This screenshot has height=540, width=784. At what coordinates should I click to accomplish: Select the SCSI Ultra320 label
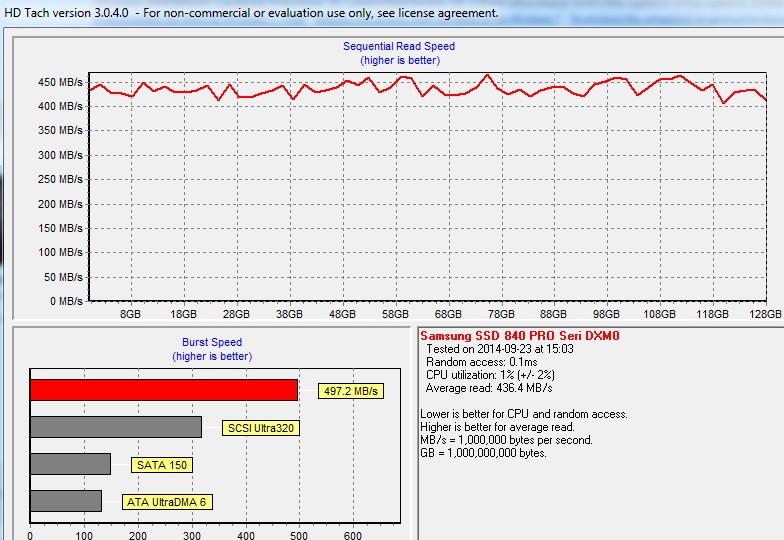pyautogui.click(x=260, y=428)
